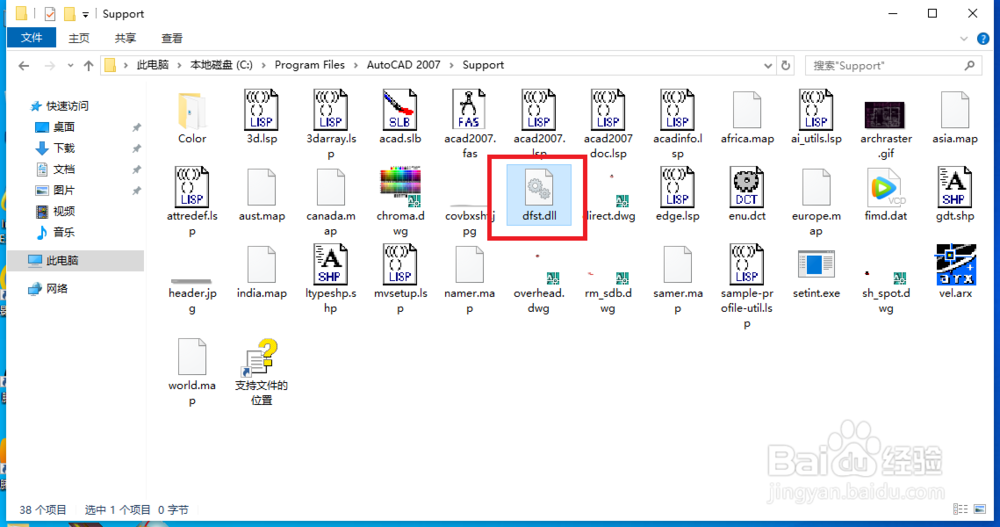Open the 主页 ribbon tab
This screenshot has height=527, width=1000.
click(79, 38)
